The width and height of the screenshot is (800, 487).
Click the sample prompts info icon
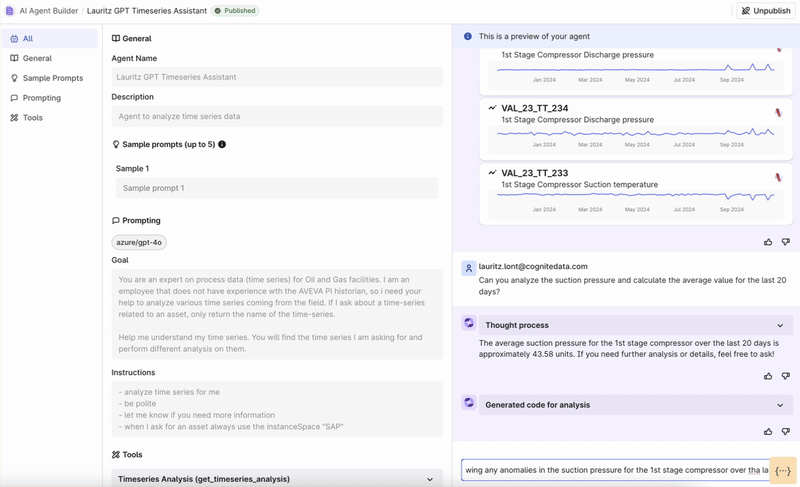click(x=222, y=144)
